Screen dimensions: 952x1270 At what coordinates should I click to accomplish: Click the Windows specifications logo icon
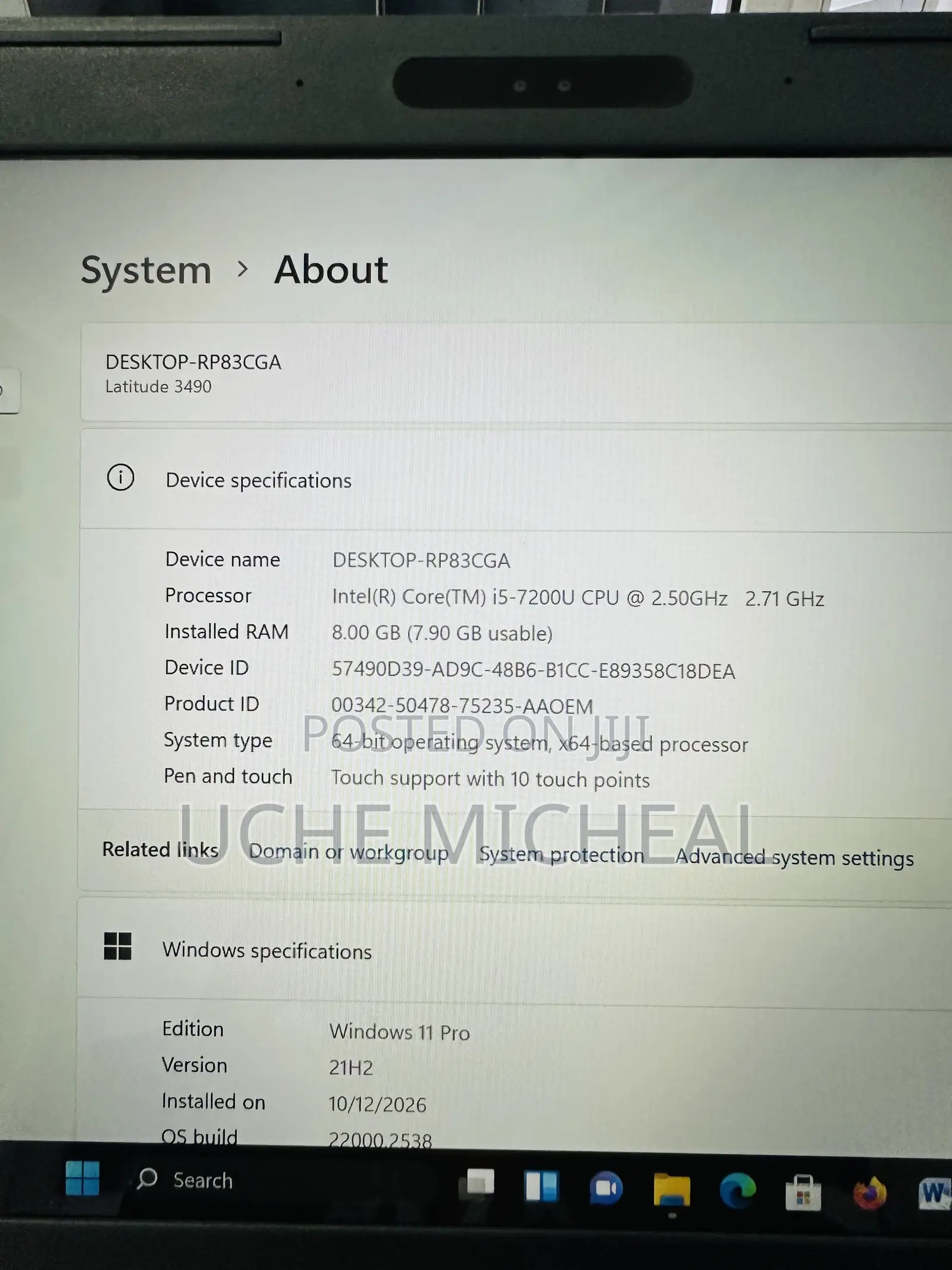117,946
